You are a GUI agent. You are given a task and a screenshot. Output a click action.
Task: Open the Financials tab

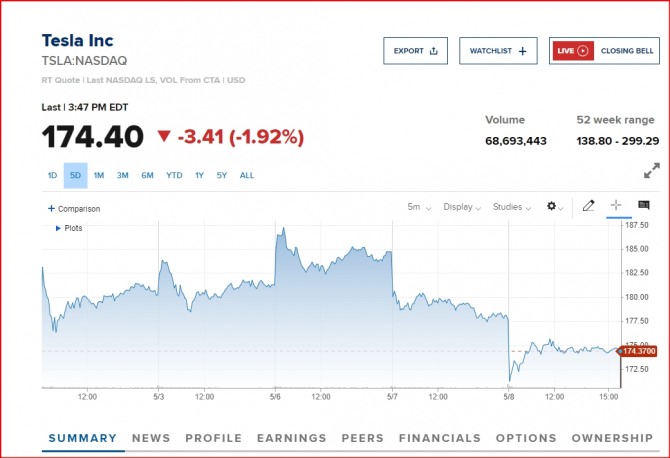point(439,438)
